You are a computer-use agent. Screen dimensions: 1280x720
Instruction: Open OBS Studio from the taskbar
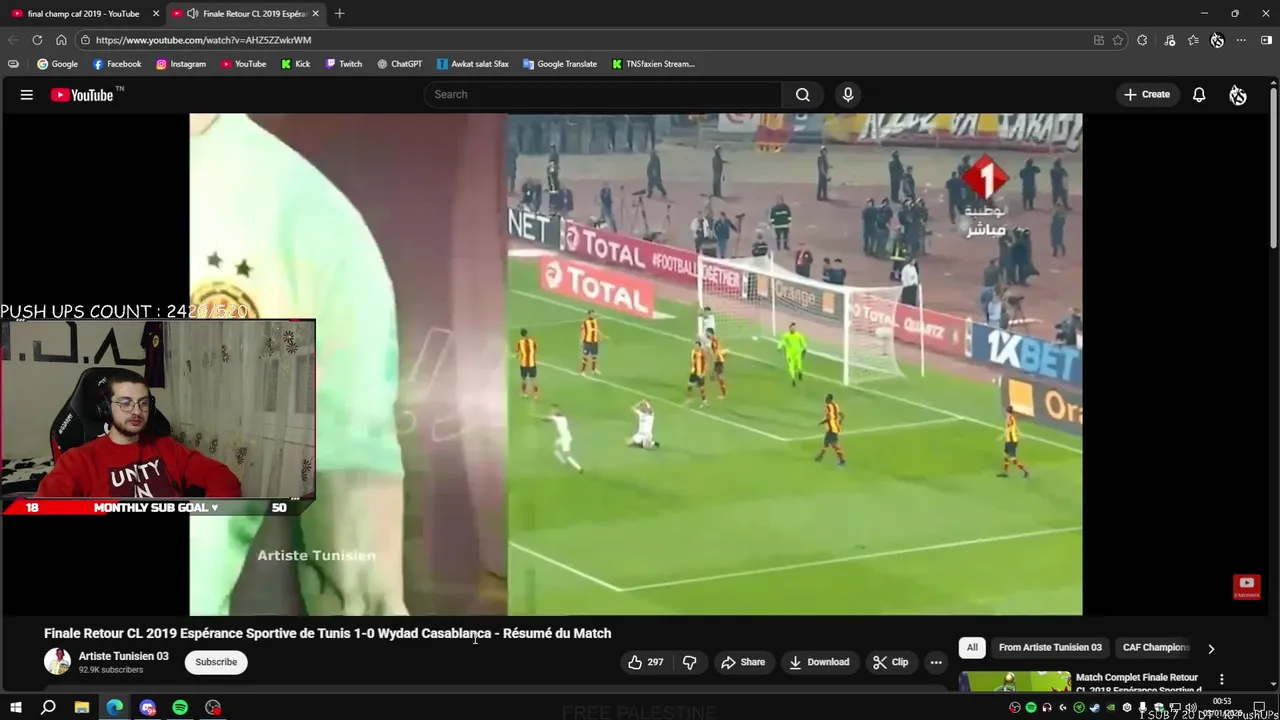click(x=213, y=707)
